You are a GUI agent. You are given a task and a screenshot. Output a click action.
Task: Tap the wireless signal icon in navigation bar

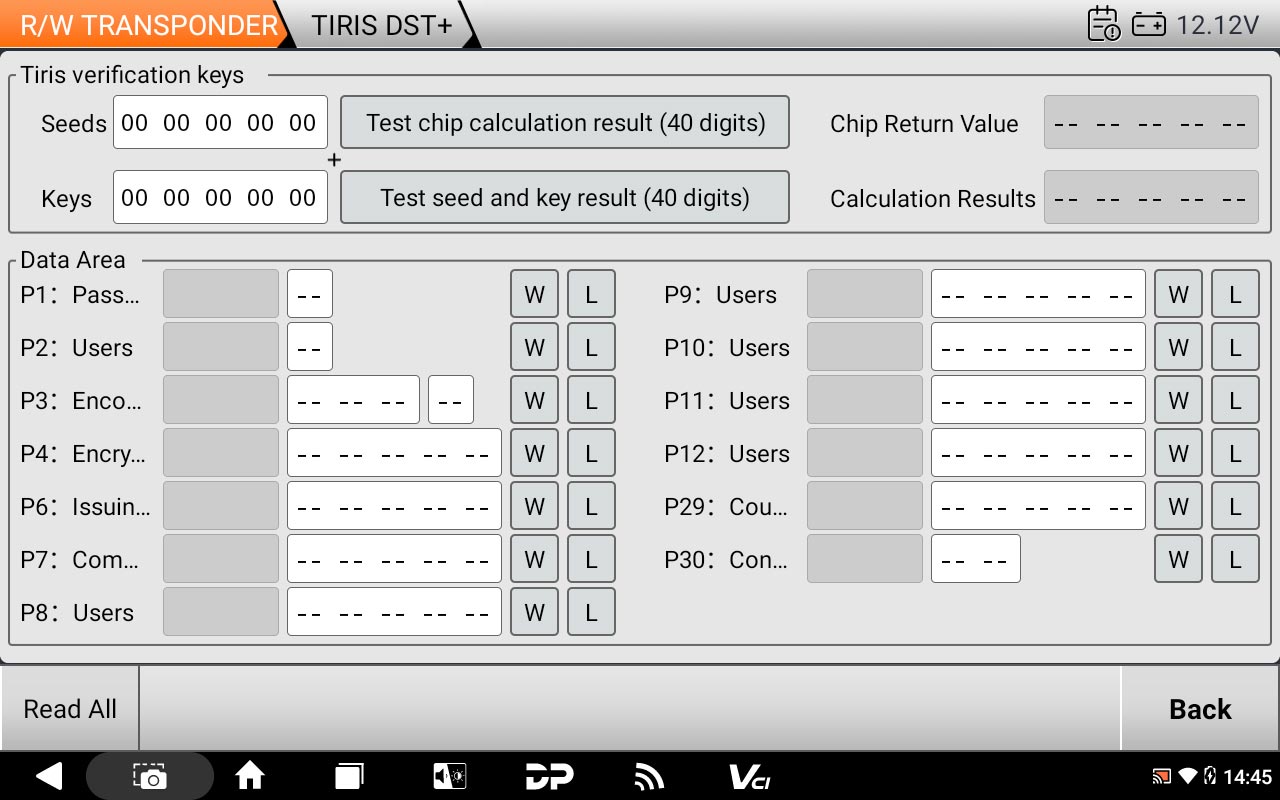[649, 776]
